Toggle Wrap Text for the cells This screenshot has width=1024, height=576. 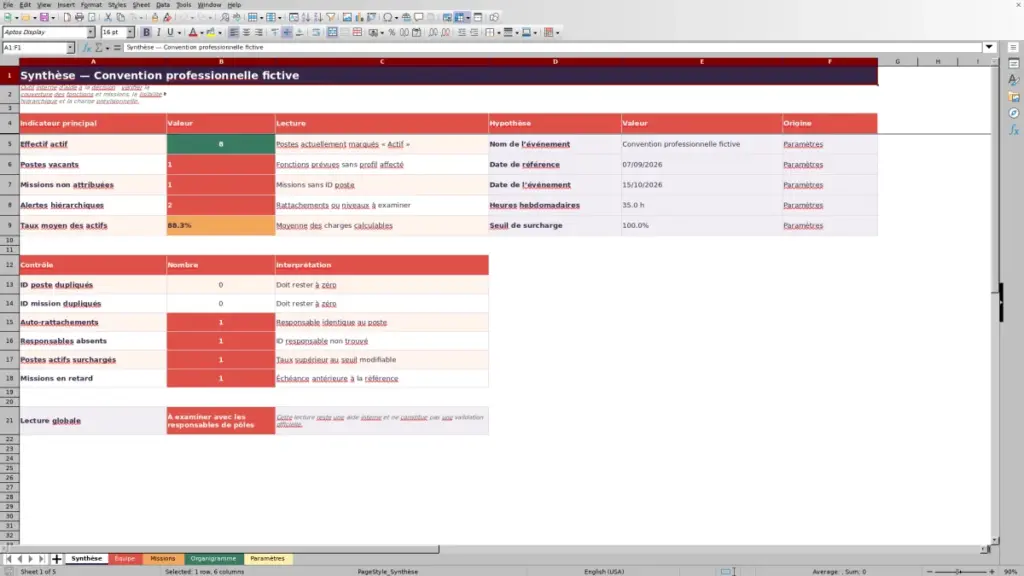click(316, 33)
